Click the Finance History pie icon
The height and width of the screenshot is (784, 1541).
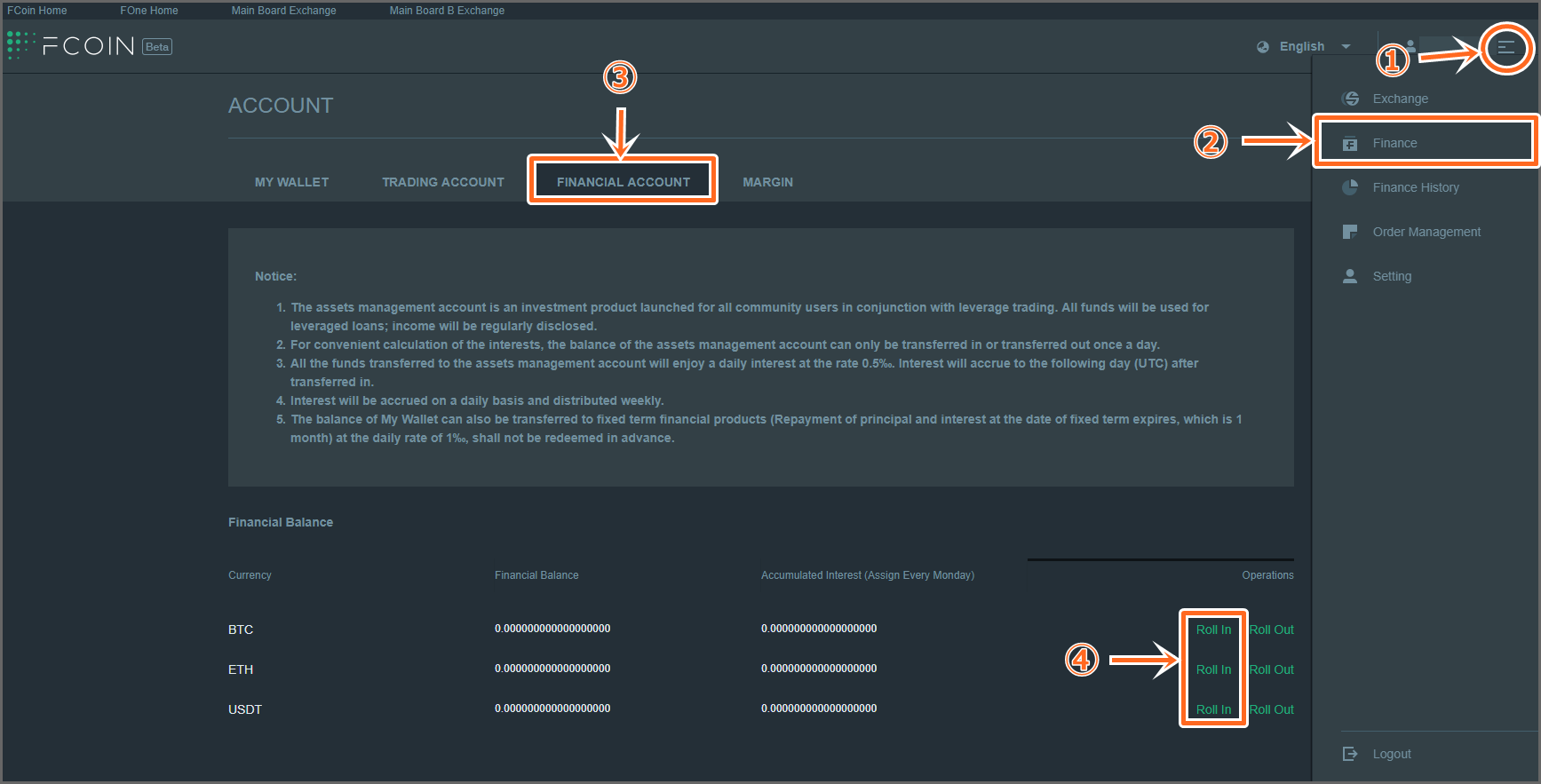(1350, 187)
